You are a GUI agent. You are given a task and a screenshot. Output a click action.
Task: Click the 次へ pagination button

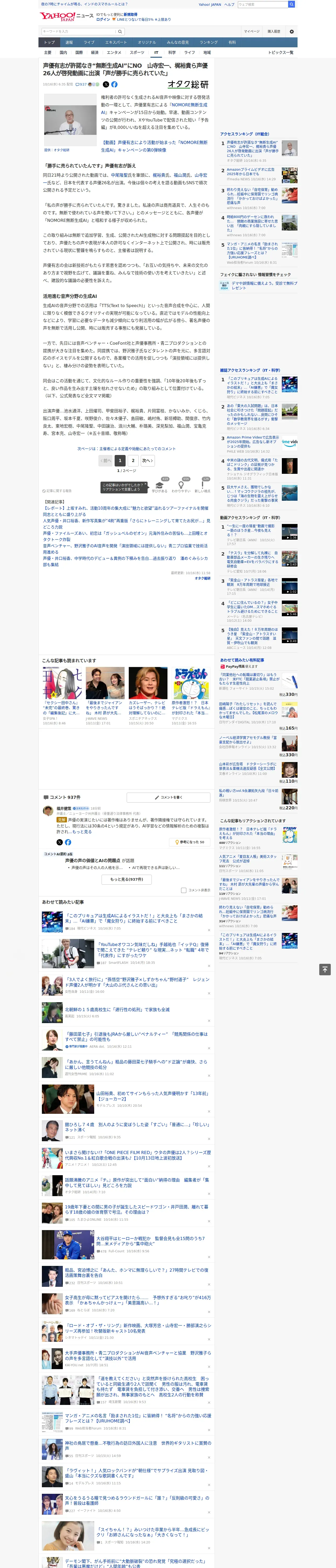tap(147, 461)
